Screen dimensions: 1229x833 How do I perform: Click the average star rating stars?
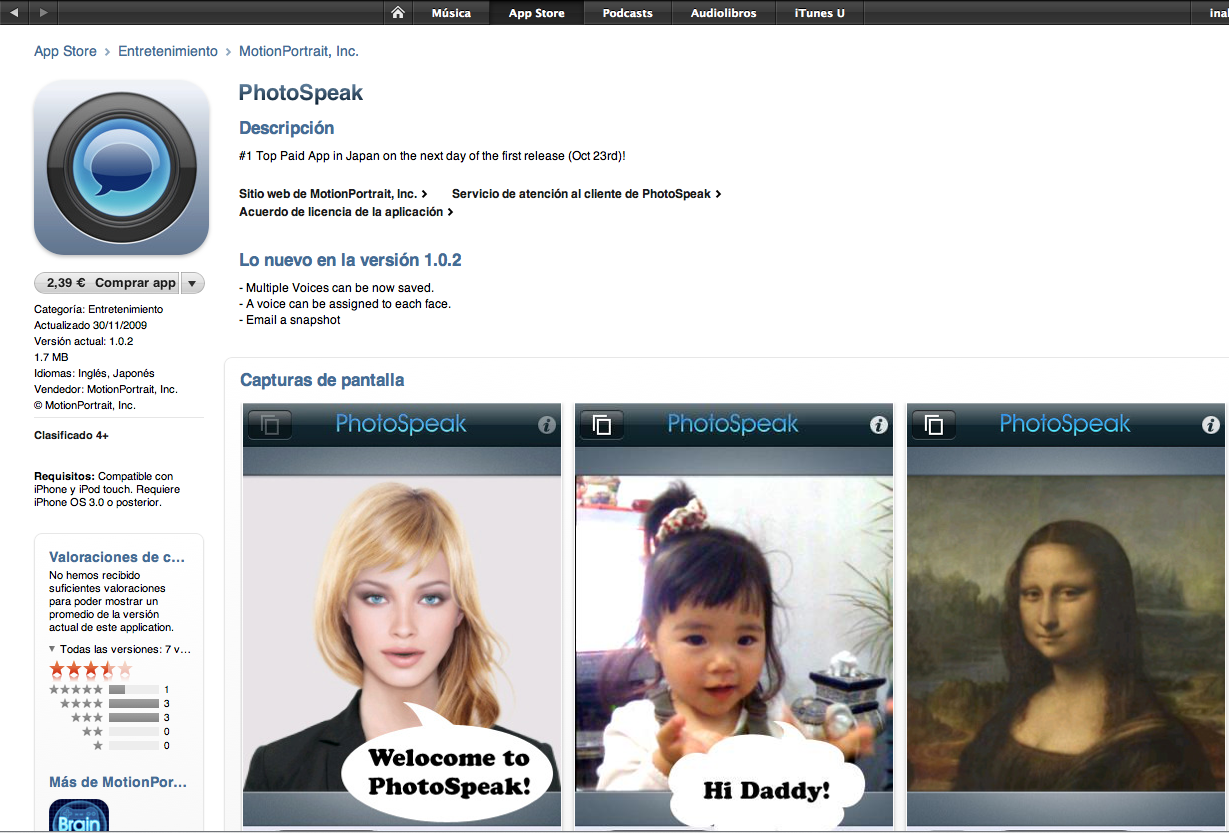coord(91,669)
